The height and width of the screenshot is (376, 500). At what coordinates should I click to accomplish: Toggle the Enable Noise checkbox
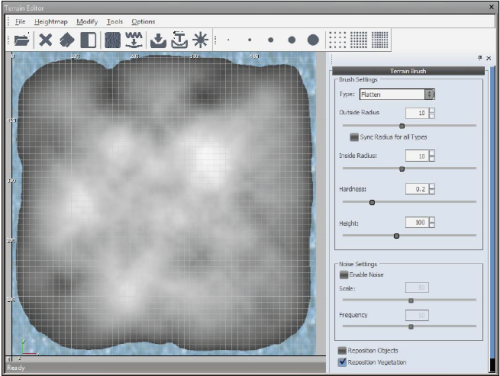(x=344, y=275)
